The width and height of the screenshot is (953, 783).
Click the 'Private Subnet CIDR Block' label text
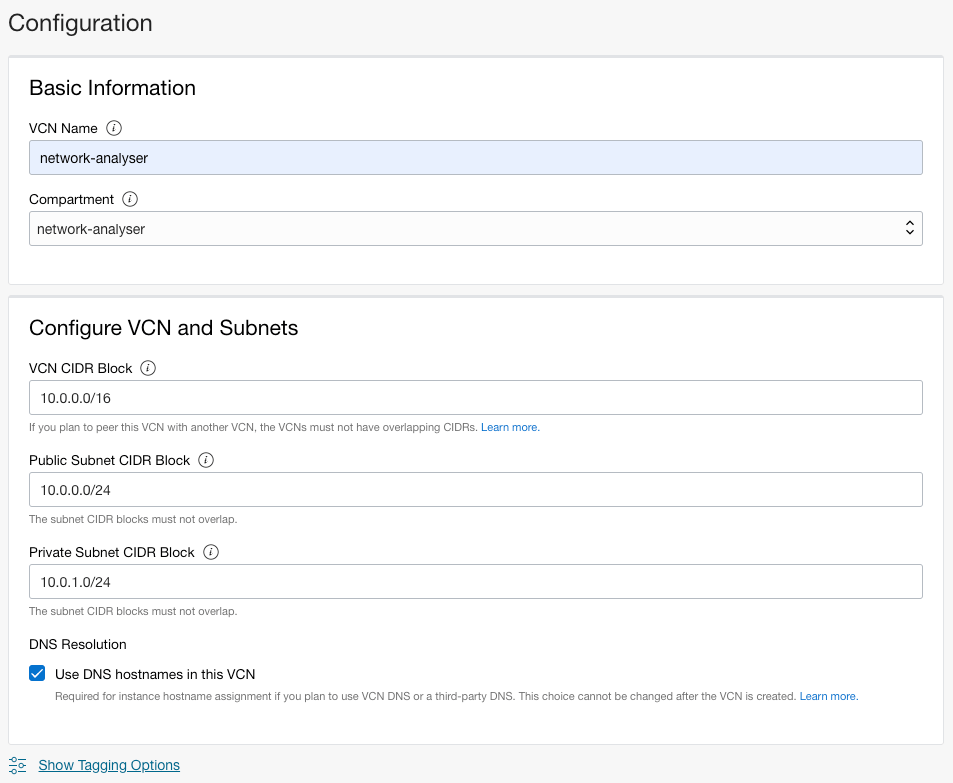coord(110,552)
